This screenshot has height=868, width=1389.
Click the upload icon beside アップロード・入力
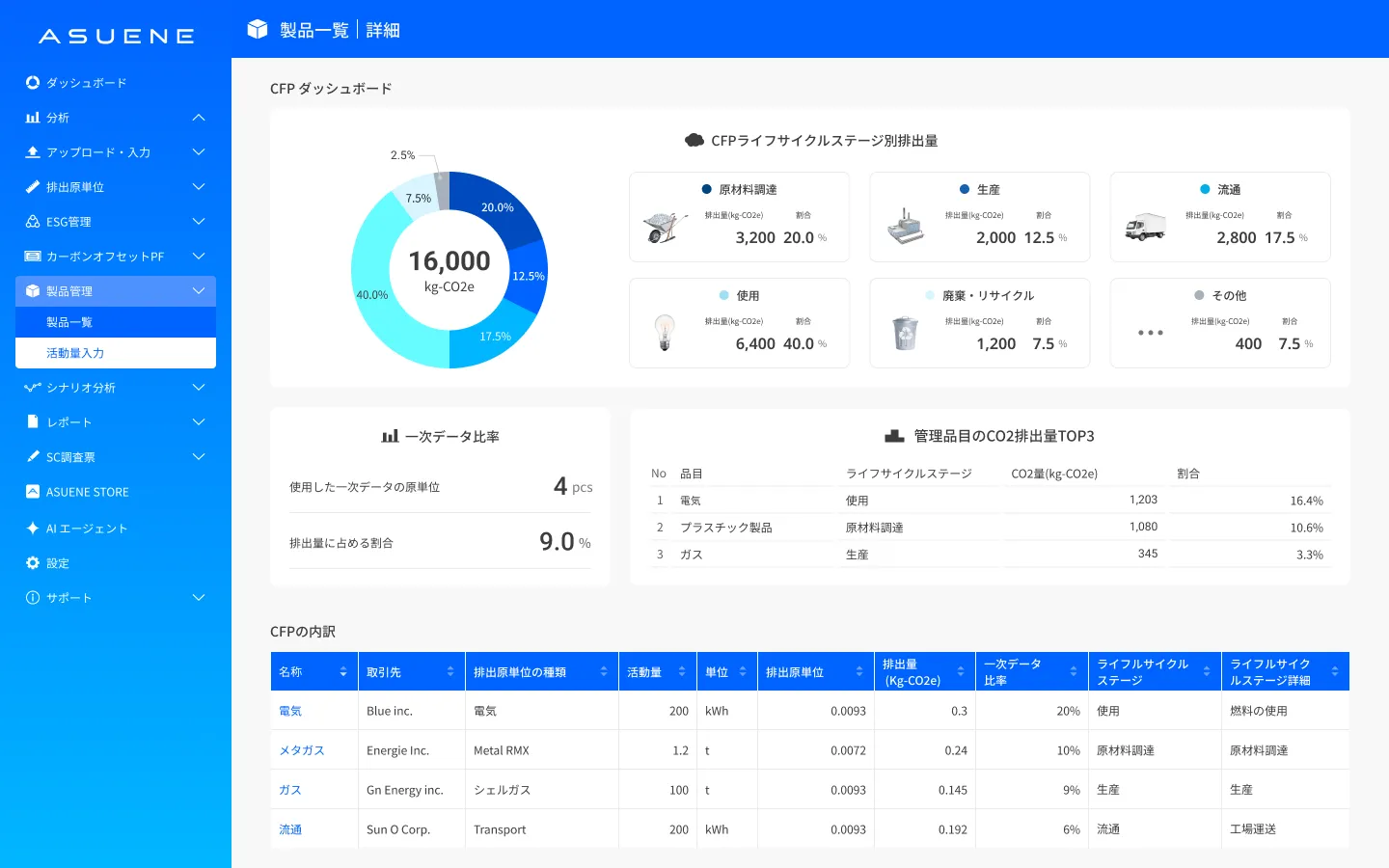33,152
